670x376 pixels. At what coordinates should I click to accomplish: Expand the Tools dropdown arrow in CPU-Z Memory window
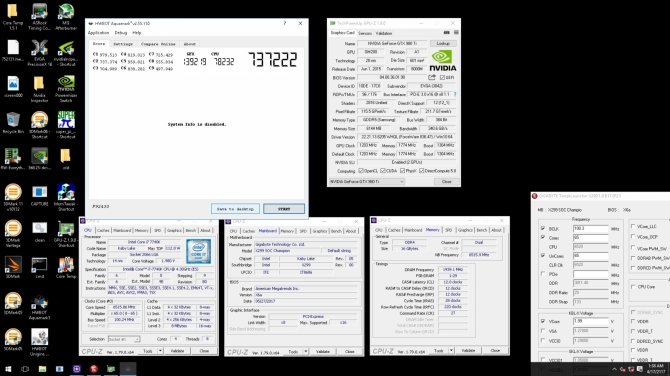tap(451, 350)
